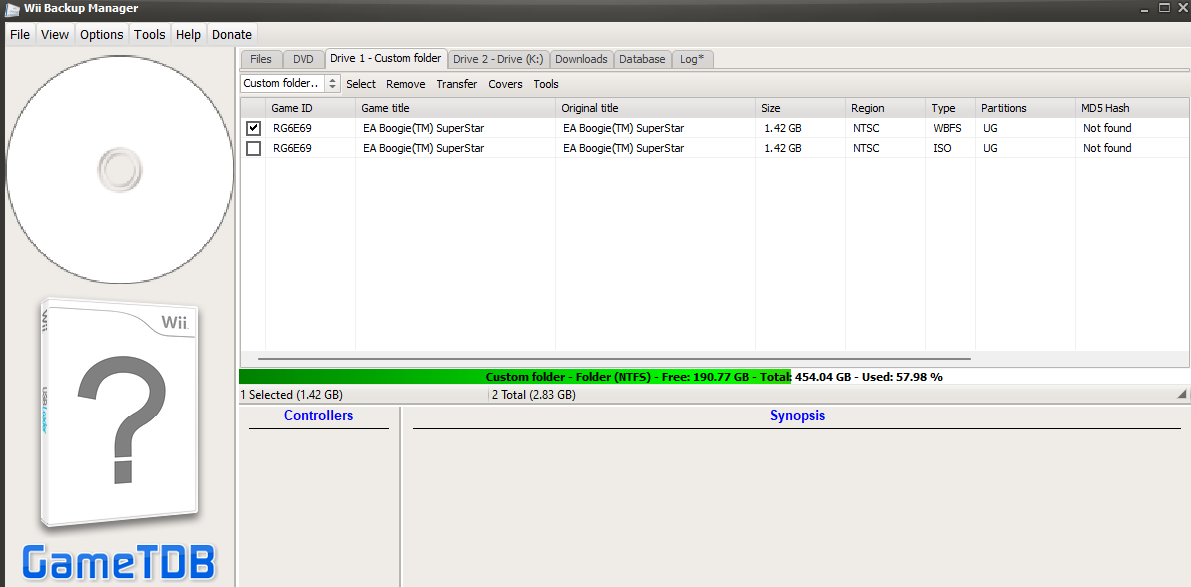Click the Wii game box cover placeholder
The width and height of the screenshot is (1191, 587).
[119, 414]
